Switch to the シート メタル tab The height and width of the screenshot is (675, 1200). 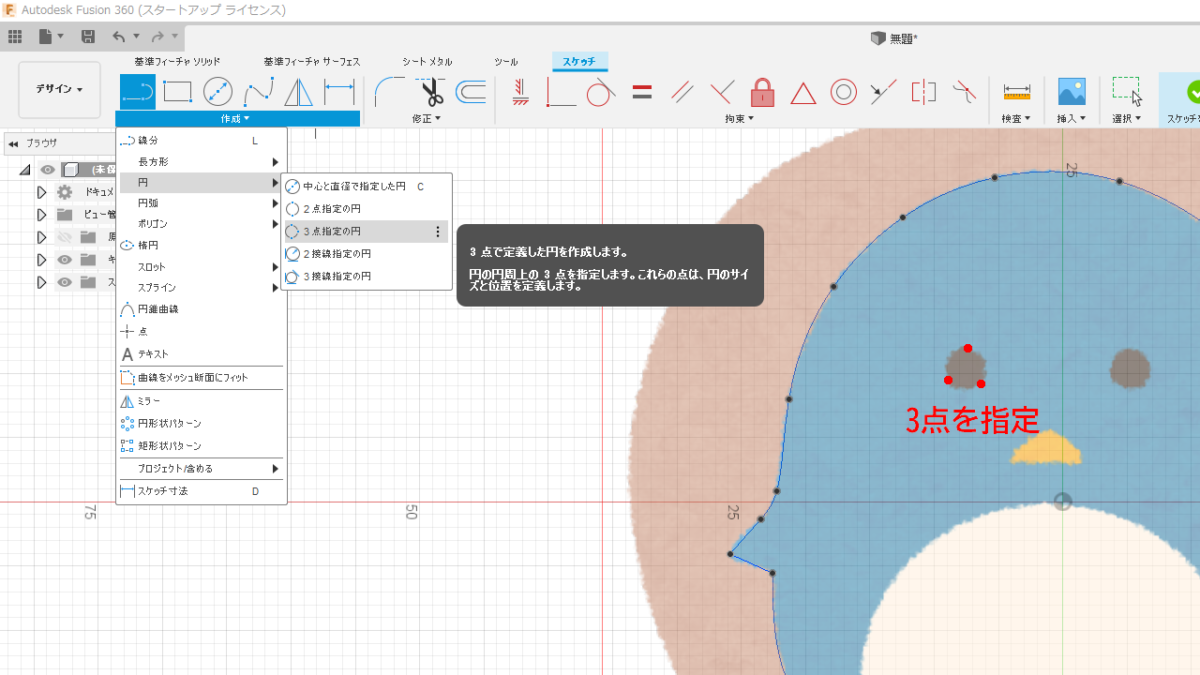[x=427, y=62]
